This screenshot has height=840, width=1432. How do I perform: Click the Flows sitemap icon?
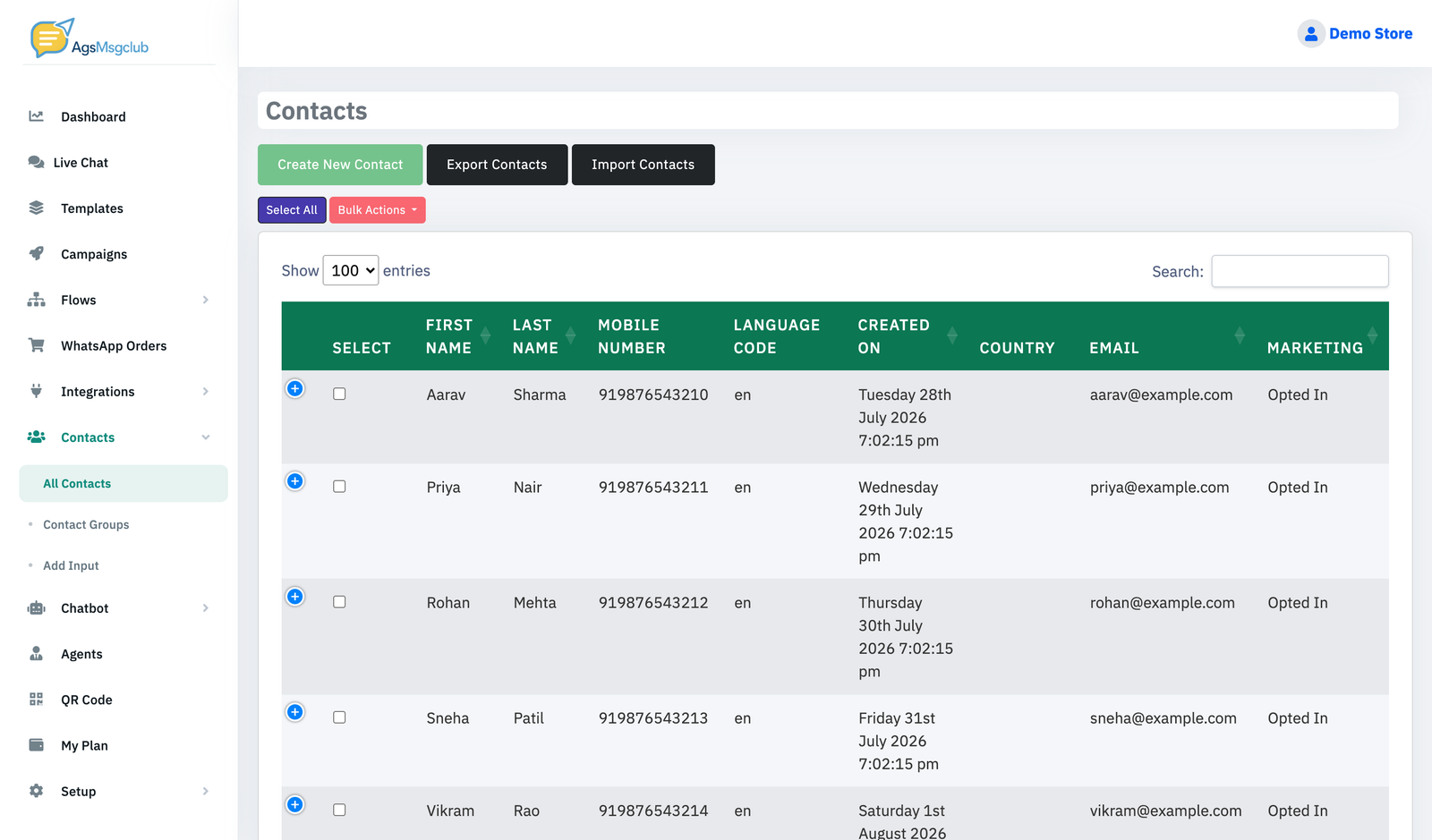tap(36, 300)
